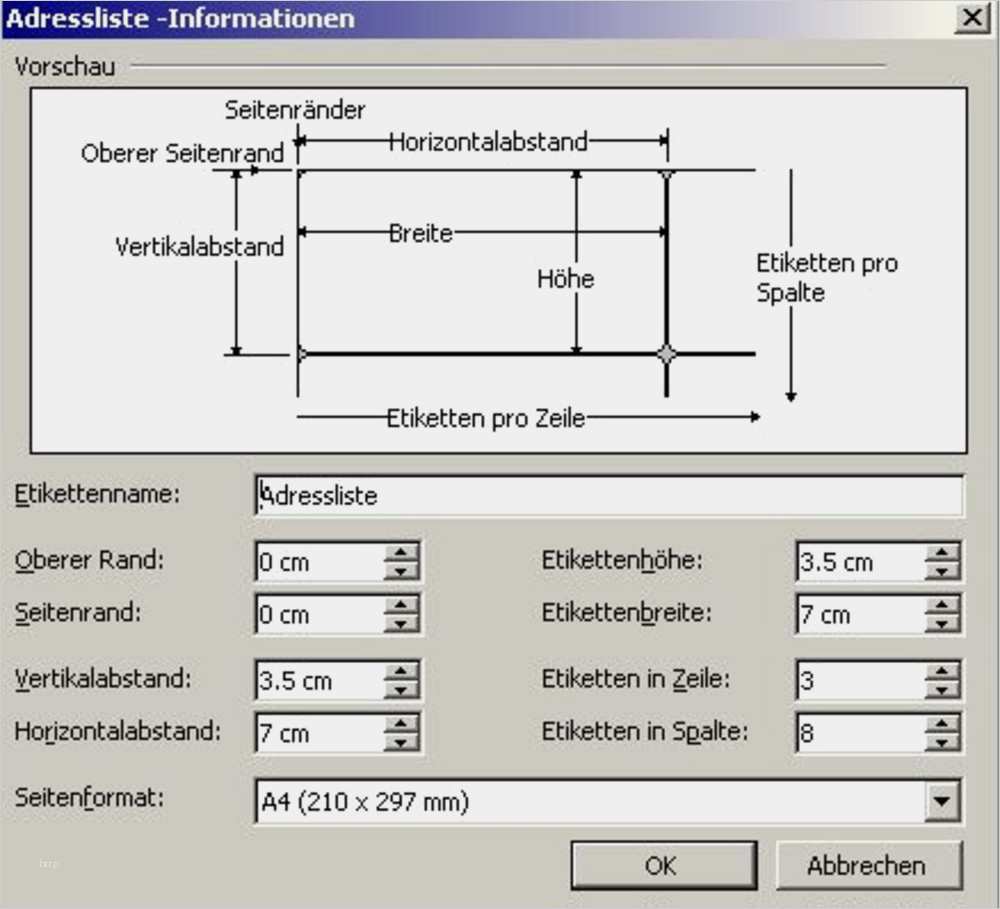The image size is (1000, 909).
Task: Select the Etiketten in Zeile field
Action: click(x=860, y=679)
